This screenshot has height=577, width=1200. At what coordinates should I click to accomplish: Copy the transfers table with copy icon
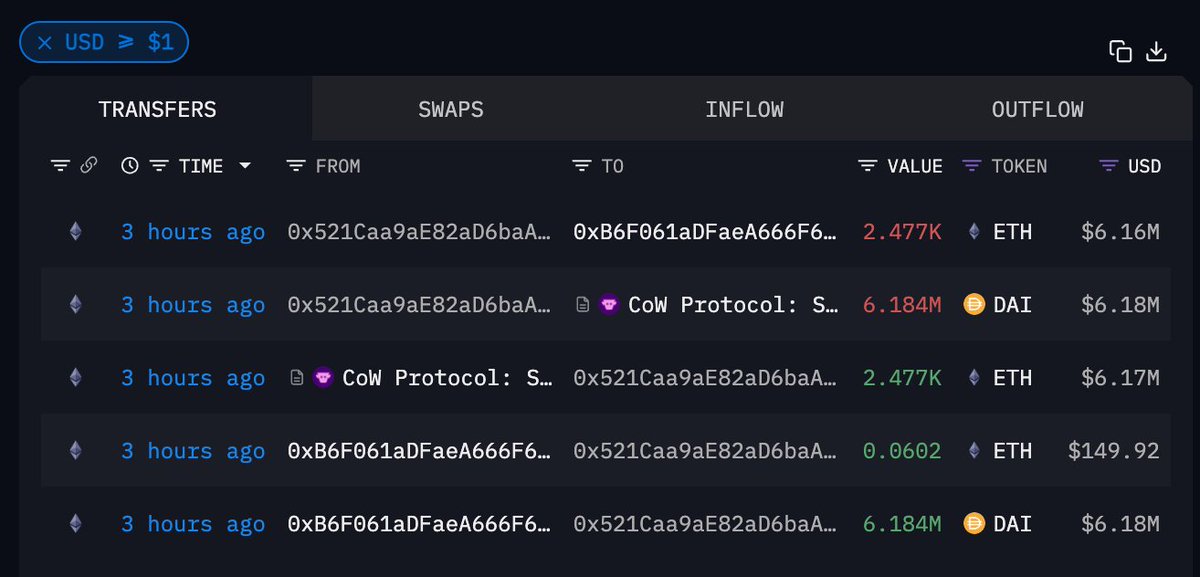click(1120, 52)
